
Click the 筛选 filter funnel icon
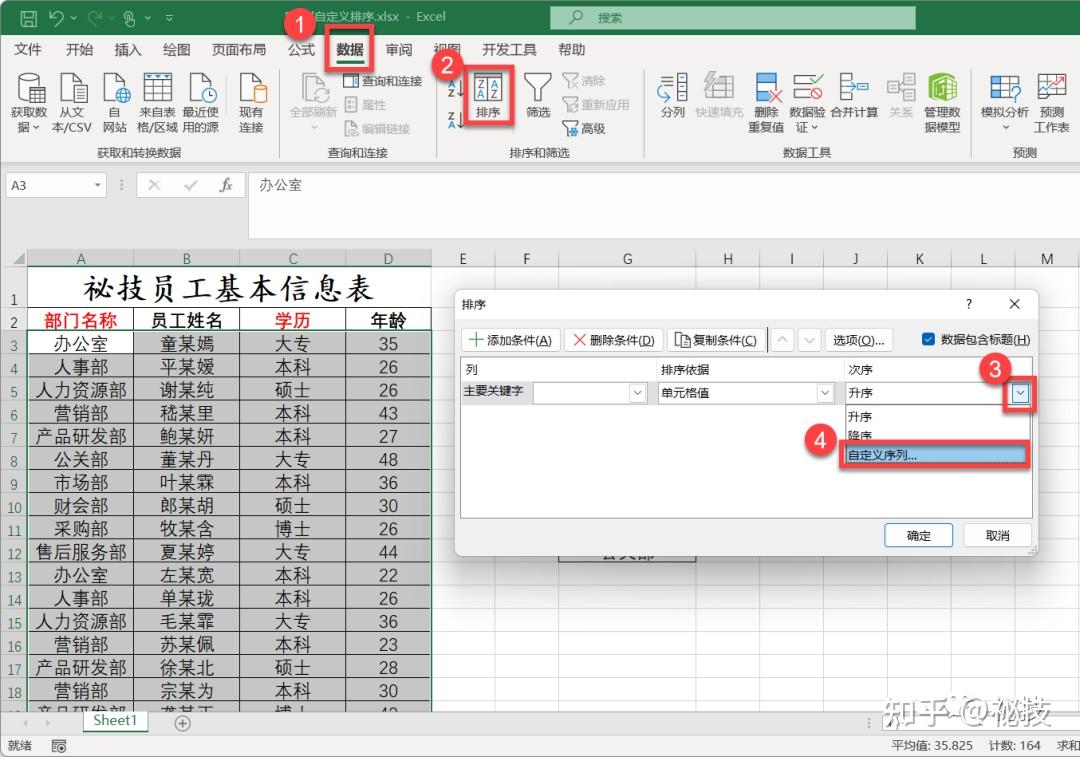click(x=537, y=95)
